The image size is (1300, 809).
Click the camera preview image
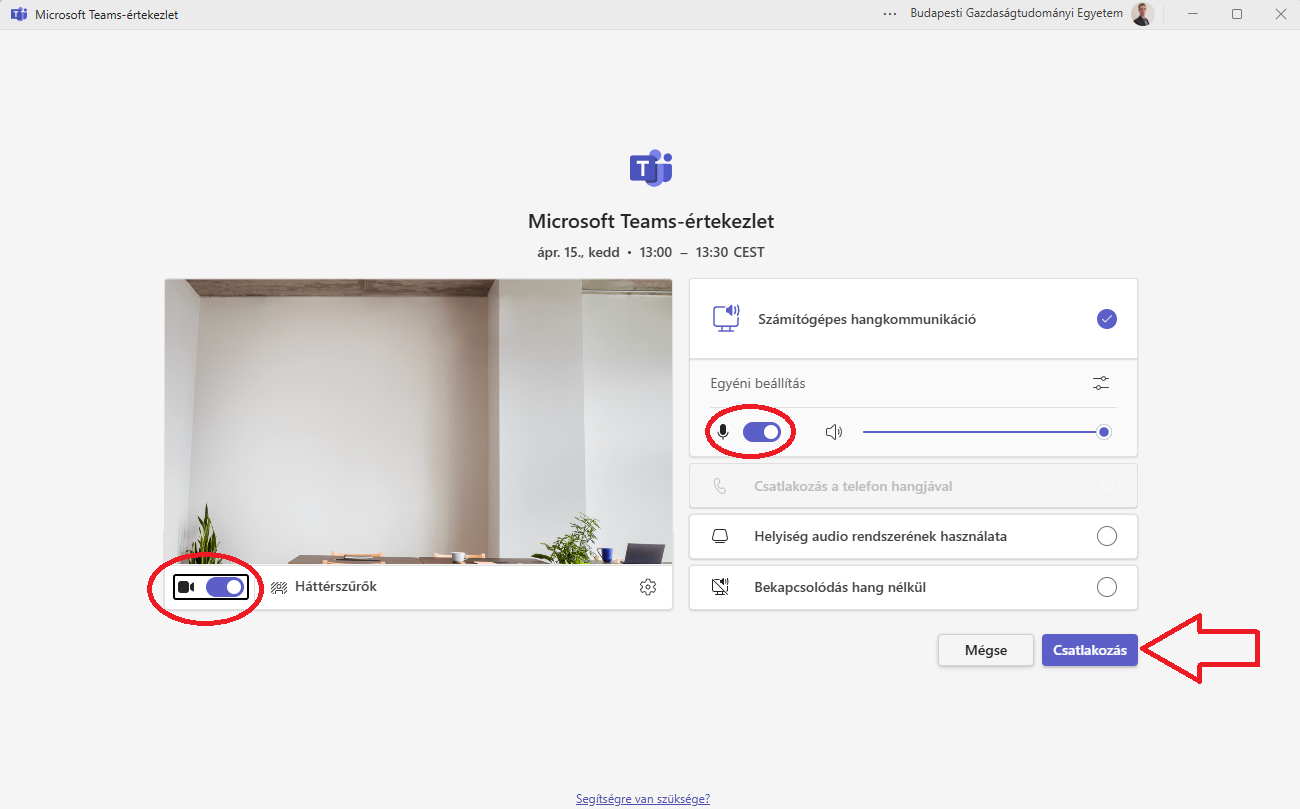click(419, 421)
